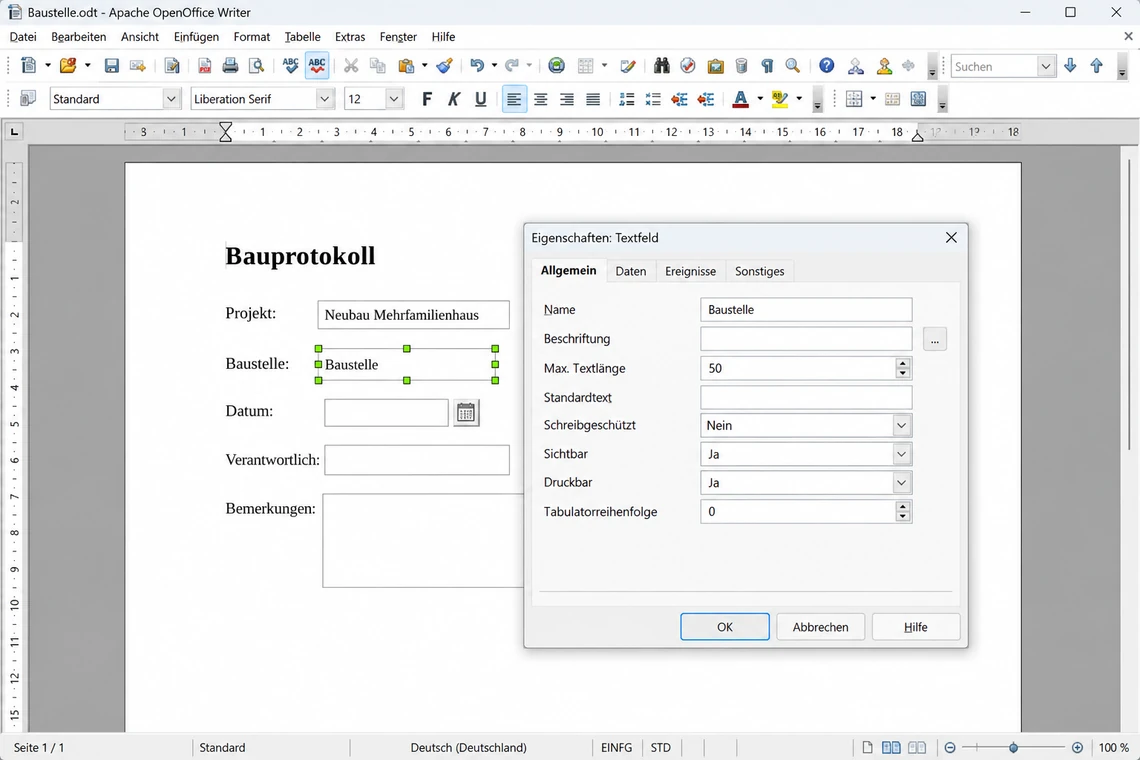Open Styles and Formatting icon
1140x760 pixels.
click(x=28, y=99)
